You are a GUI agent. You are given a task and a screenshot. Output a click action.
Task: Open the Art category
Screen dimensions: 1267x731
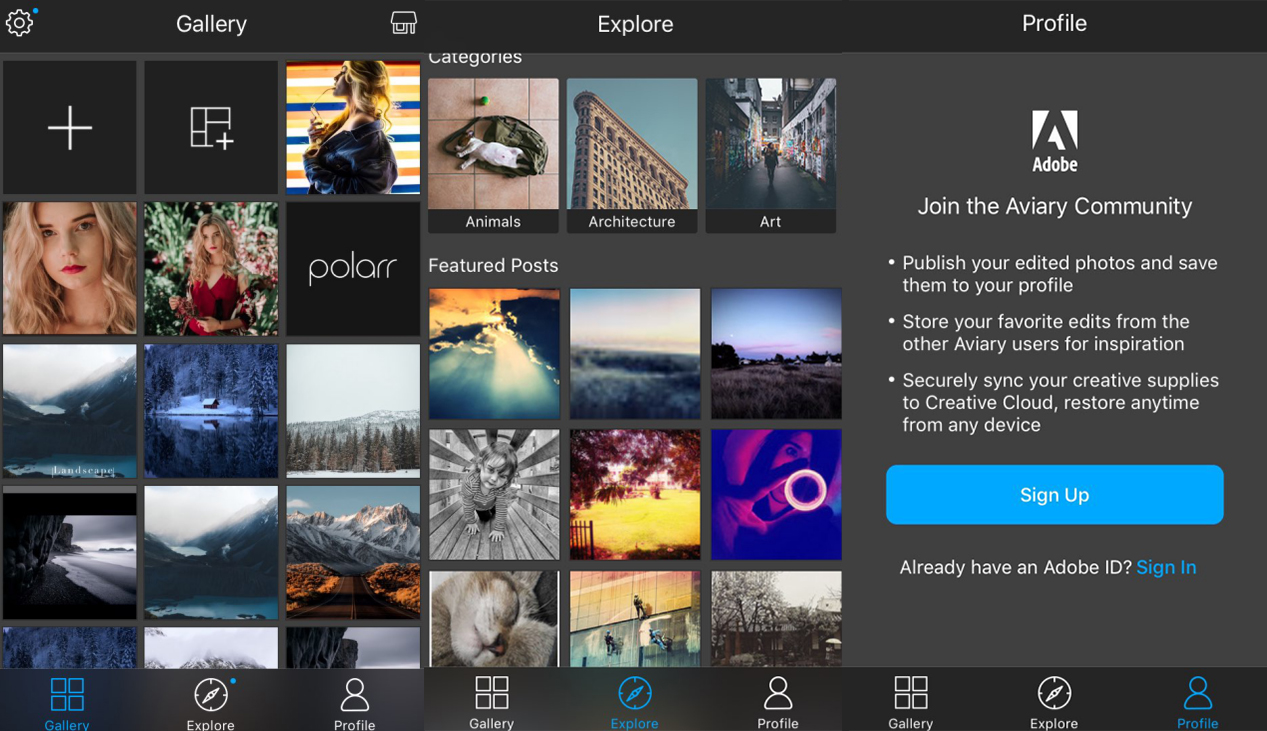770,156
